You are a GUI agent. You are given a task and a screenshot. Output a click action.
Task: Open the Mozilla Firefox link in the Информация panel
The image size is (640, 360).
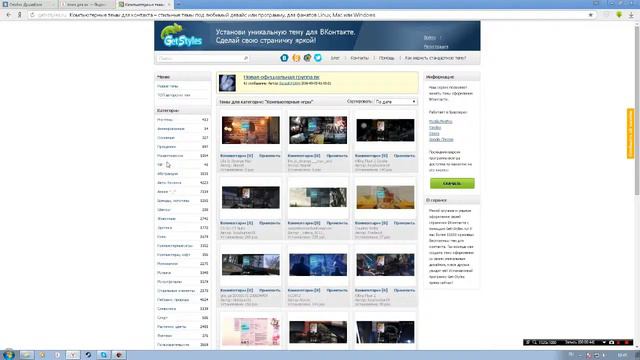coord(440,122)
